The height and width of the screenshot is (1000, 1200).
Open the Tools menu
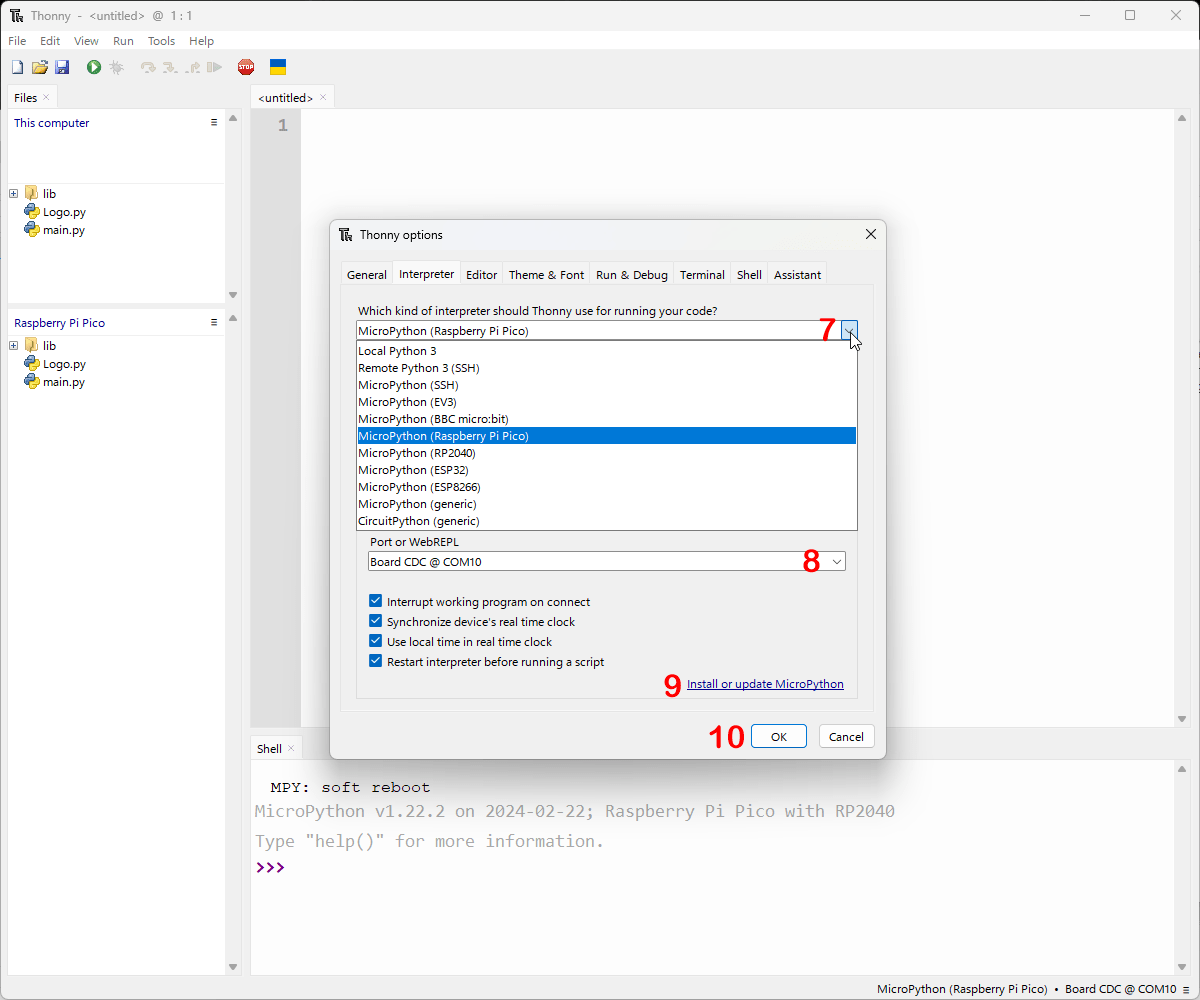click(x=161, y=41)
